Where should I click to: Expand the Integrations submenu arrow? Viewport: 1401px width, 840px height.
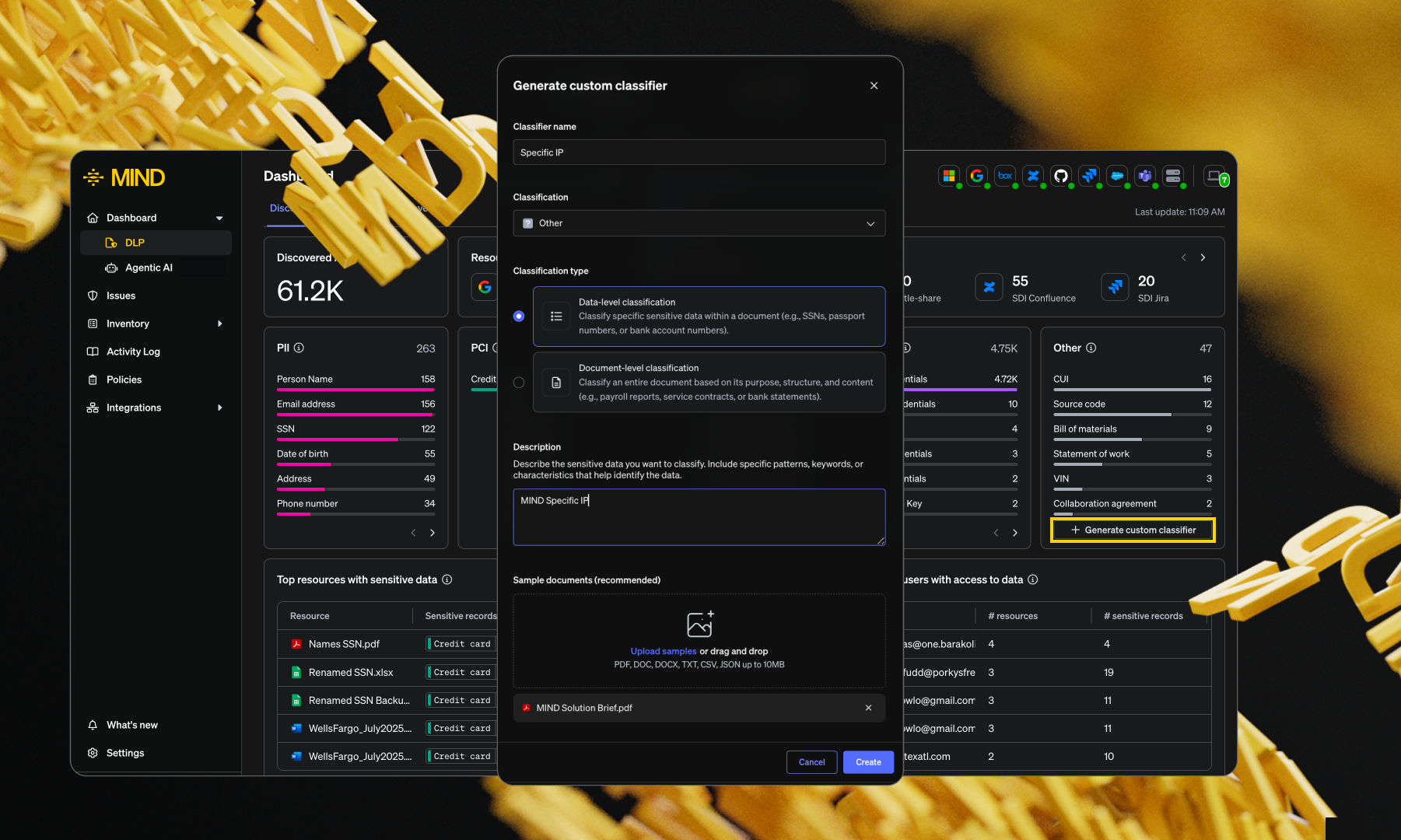click(220, 408)
